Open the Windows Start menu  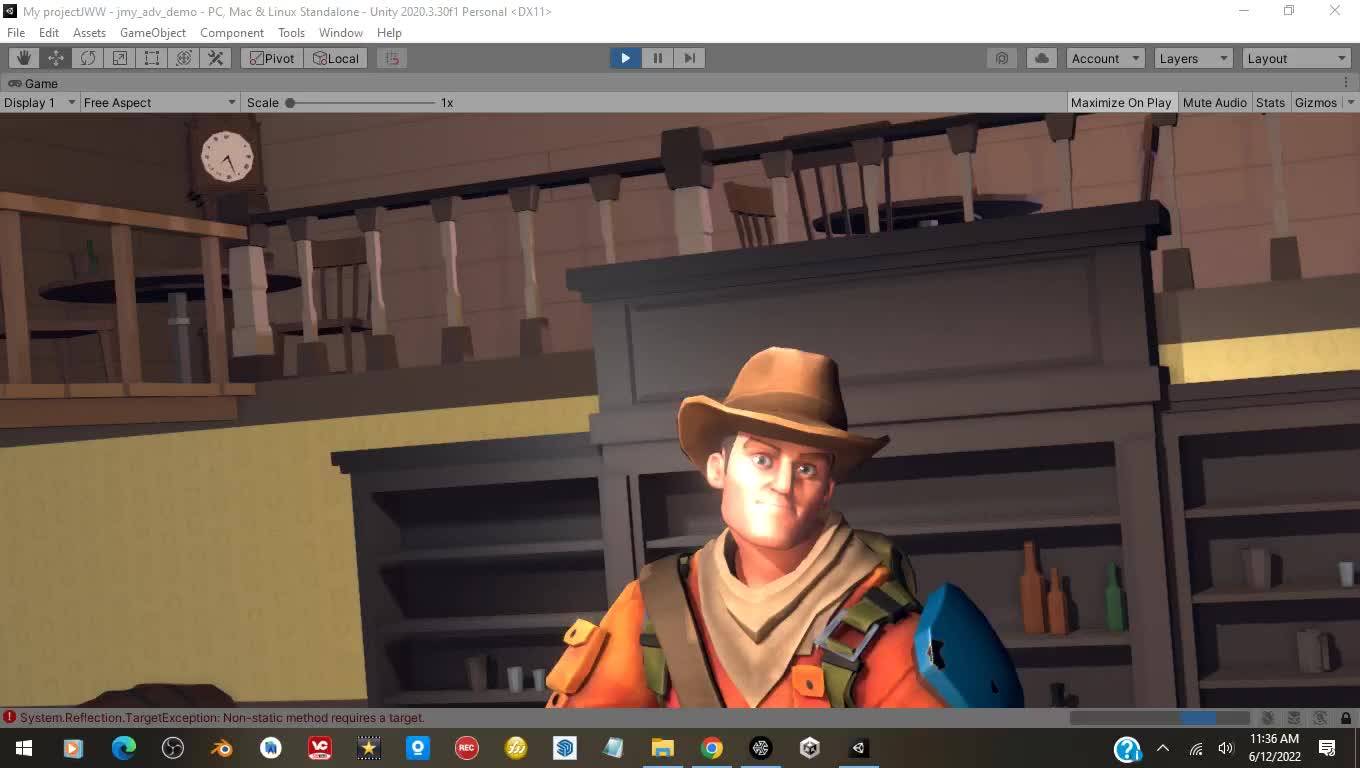point(24,748)
